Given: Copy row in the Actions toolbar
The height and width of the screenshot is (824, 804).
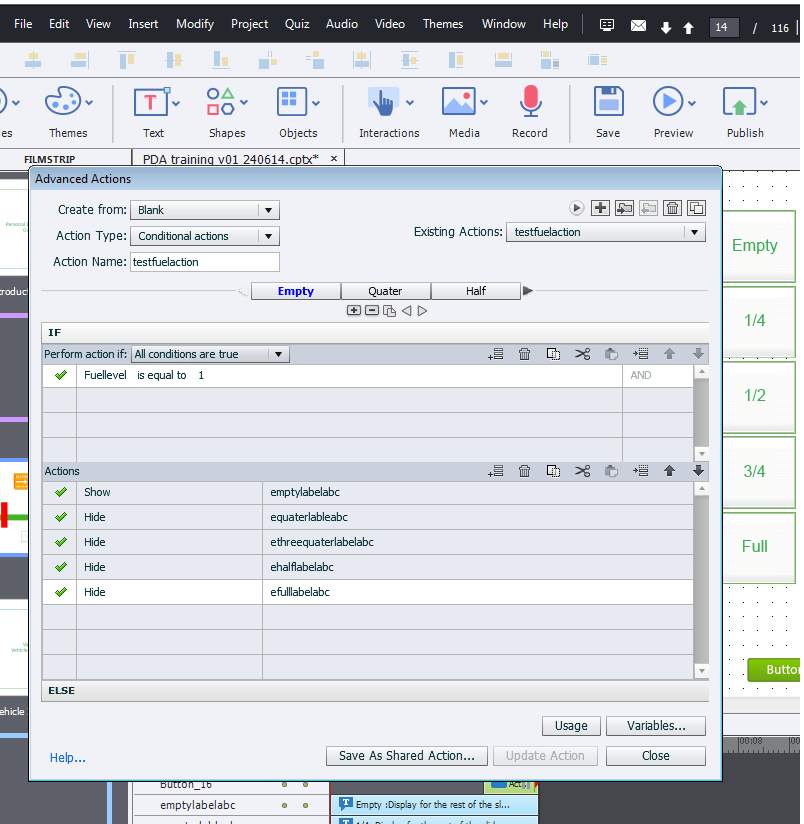Looking at the screenshot, I should (553, 471).
